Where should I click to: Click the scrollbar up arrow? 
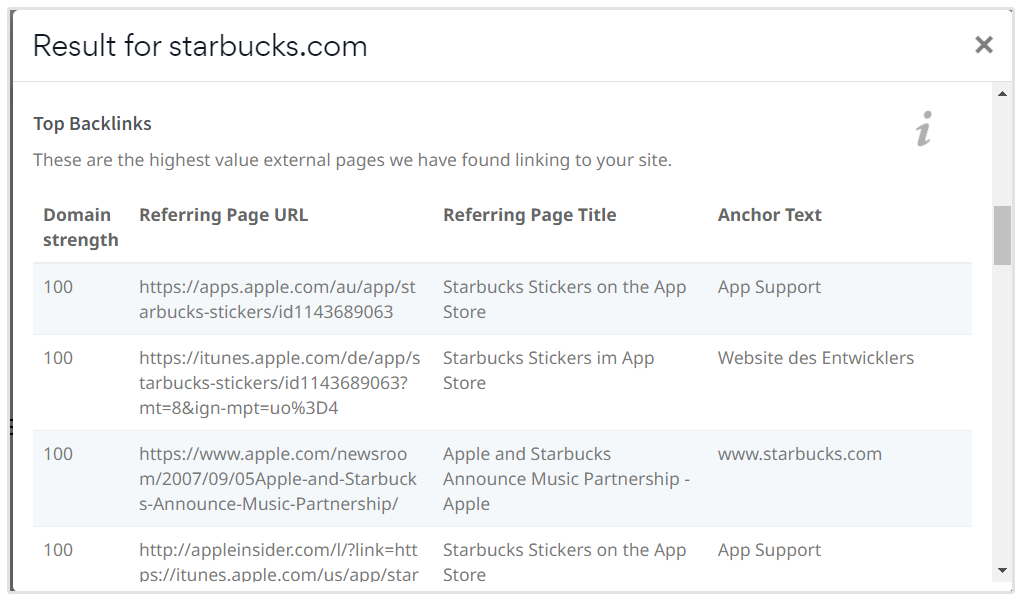(1002, 96)
